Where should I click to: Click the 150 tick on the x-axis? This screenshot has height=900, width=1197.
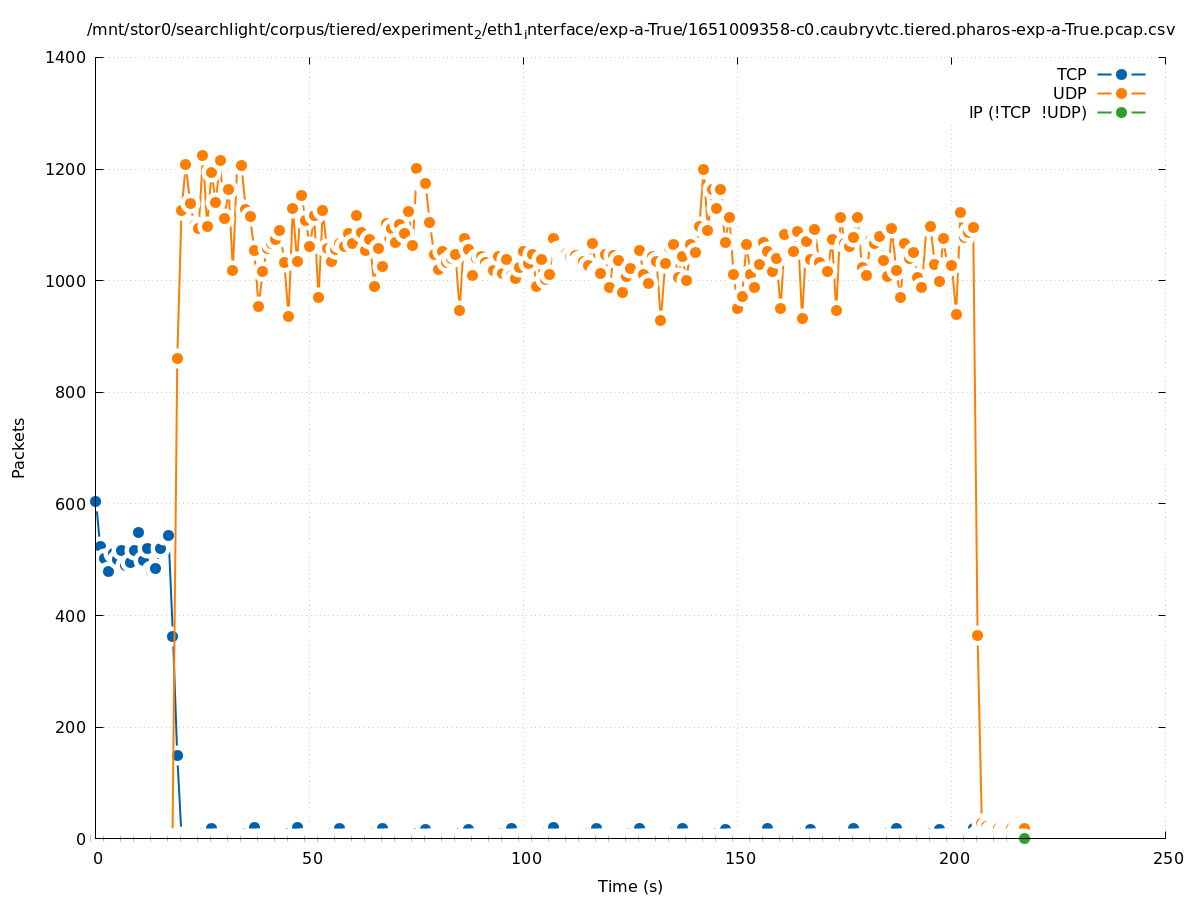coord(738,859)
